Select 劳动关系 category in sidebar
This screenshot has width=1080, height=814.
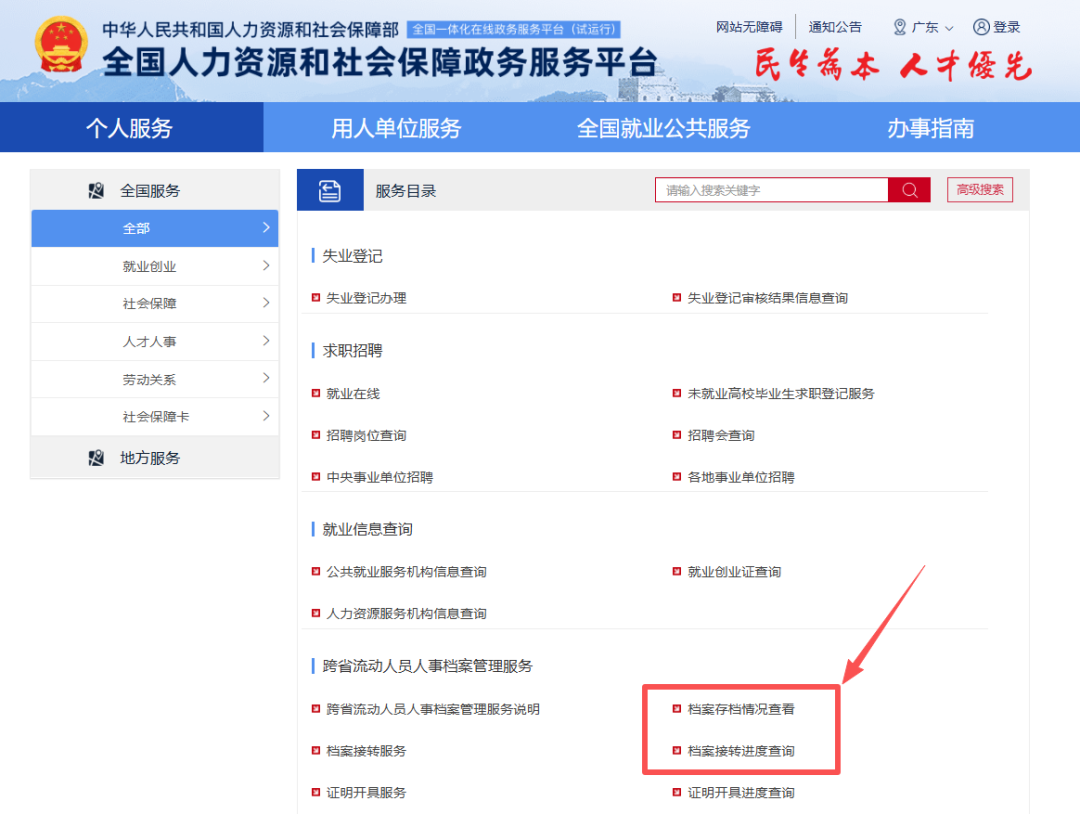click(x=155, y=379)
